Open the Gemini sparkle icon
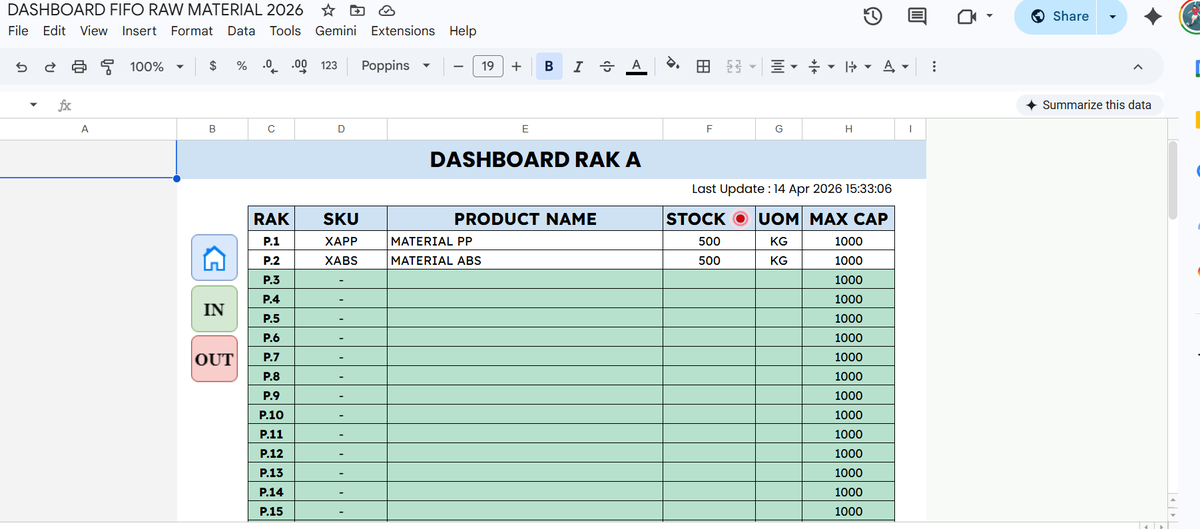 click(1153, 16)
